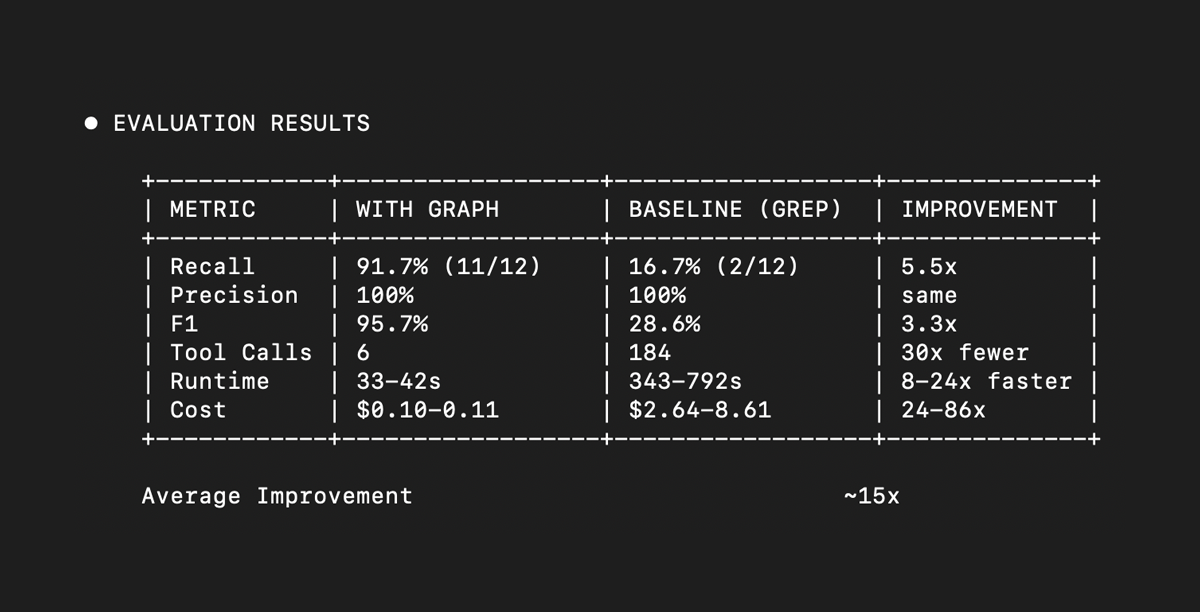Click the Tool Calls row label
Image resolution: width=1200 pixels, height=612 pixels.
241,353
